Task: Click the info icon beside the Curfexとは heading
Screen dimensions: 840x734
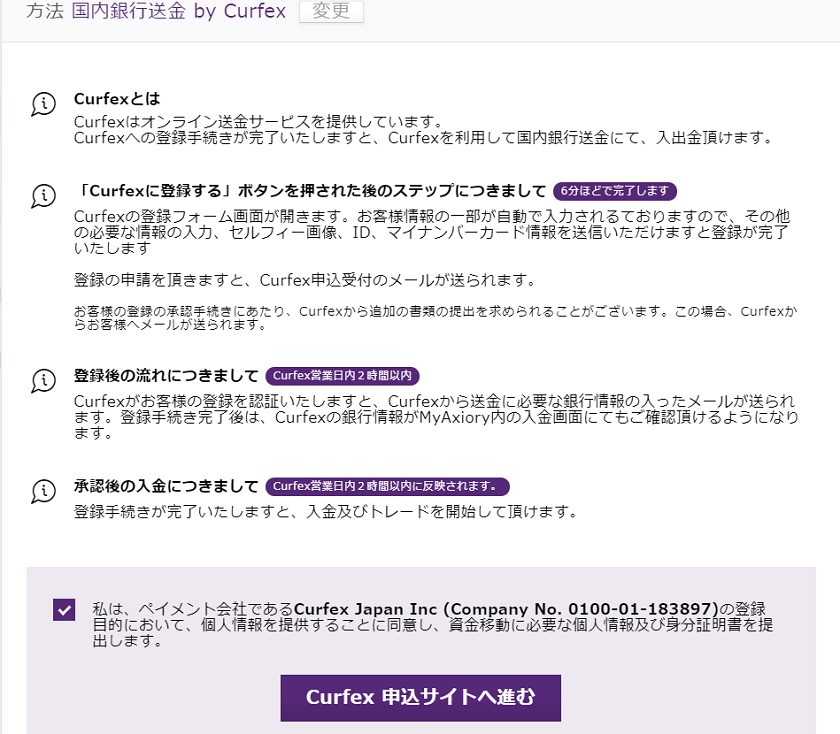Action: click(43, 103)
